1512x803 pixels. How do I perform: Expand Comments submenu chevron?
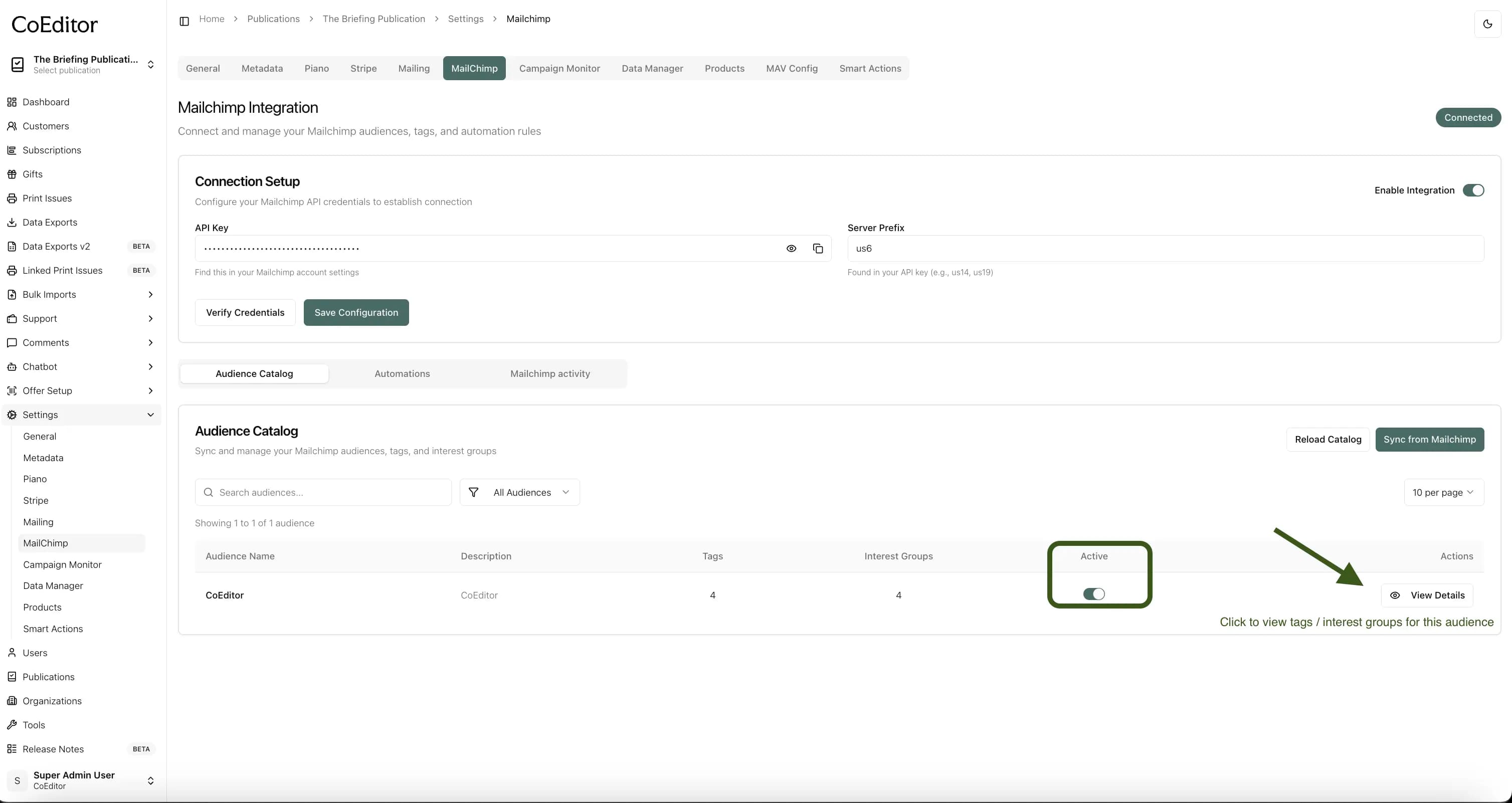(x=150, y=343)
